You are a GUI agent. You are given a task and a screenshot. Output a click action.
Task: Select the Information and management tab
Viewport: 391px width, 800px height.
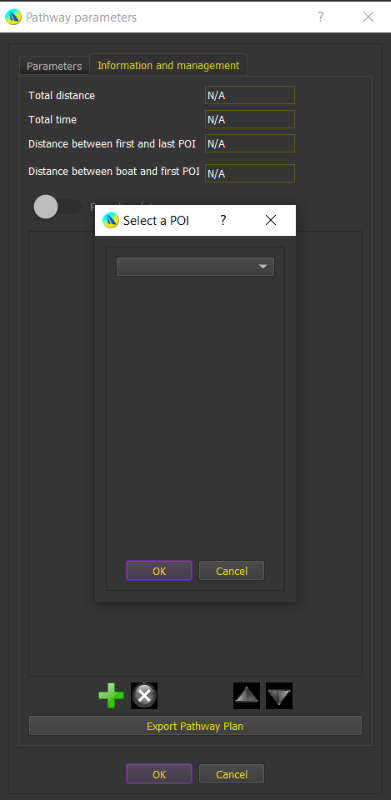pos(168,65)
